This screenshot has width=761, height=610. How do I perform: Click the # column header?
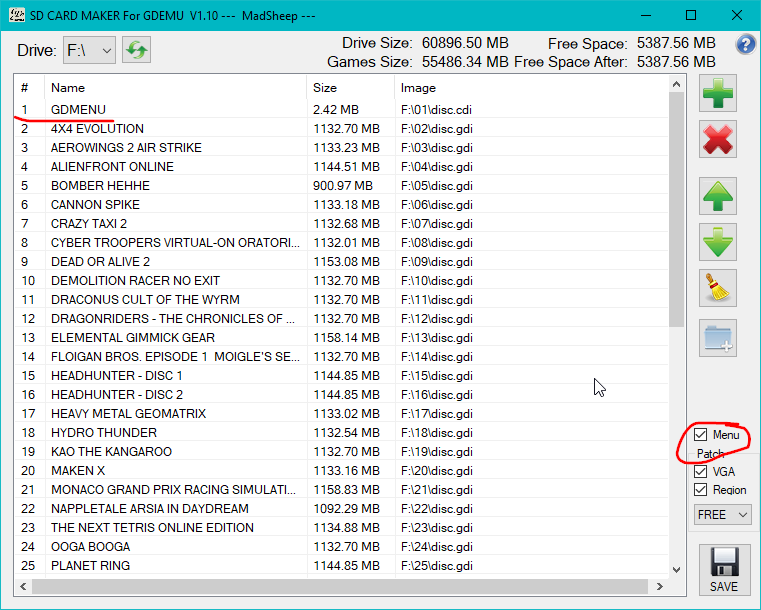click(29, 88)
